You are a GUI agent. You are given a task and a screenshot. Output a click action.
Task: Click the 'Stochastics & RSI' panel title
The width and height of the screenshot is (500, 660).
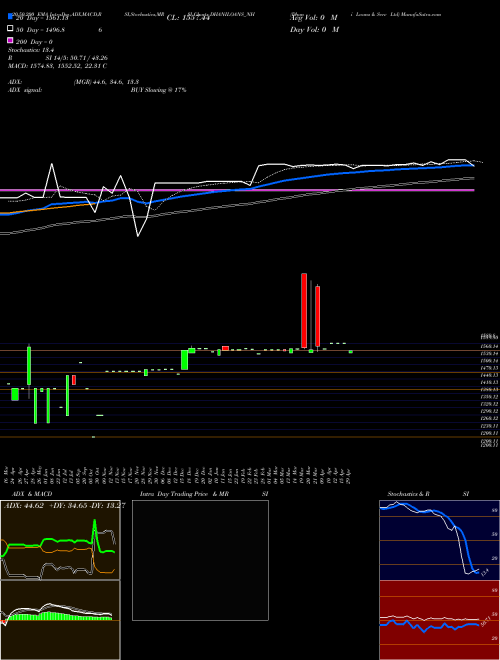(428, 494)
